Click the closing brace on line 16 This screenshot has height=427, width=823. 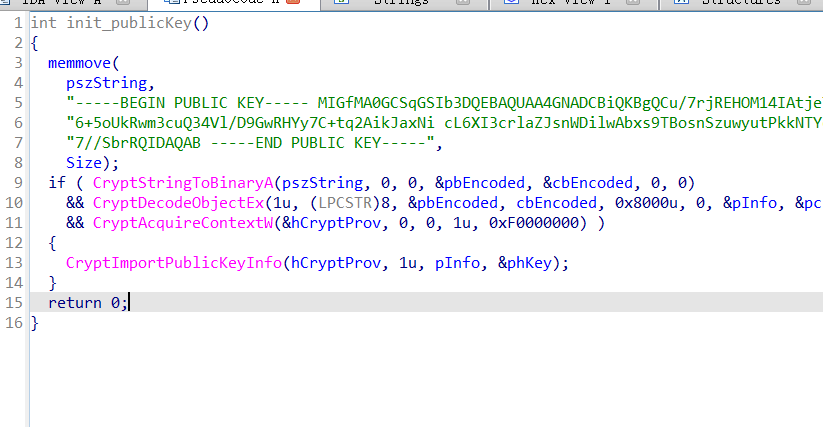click(35, 323)
